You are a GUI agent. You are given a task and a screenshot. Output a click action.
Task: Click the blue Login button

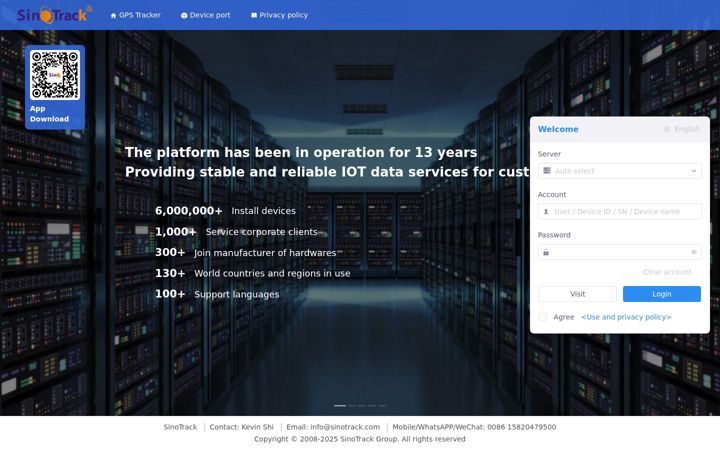[662, 294]
